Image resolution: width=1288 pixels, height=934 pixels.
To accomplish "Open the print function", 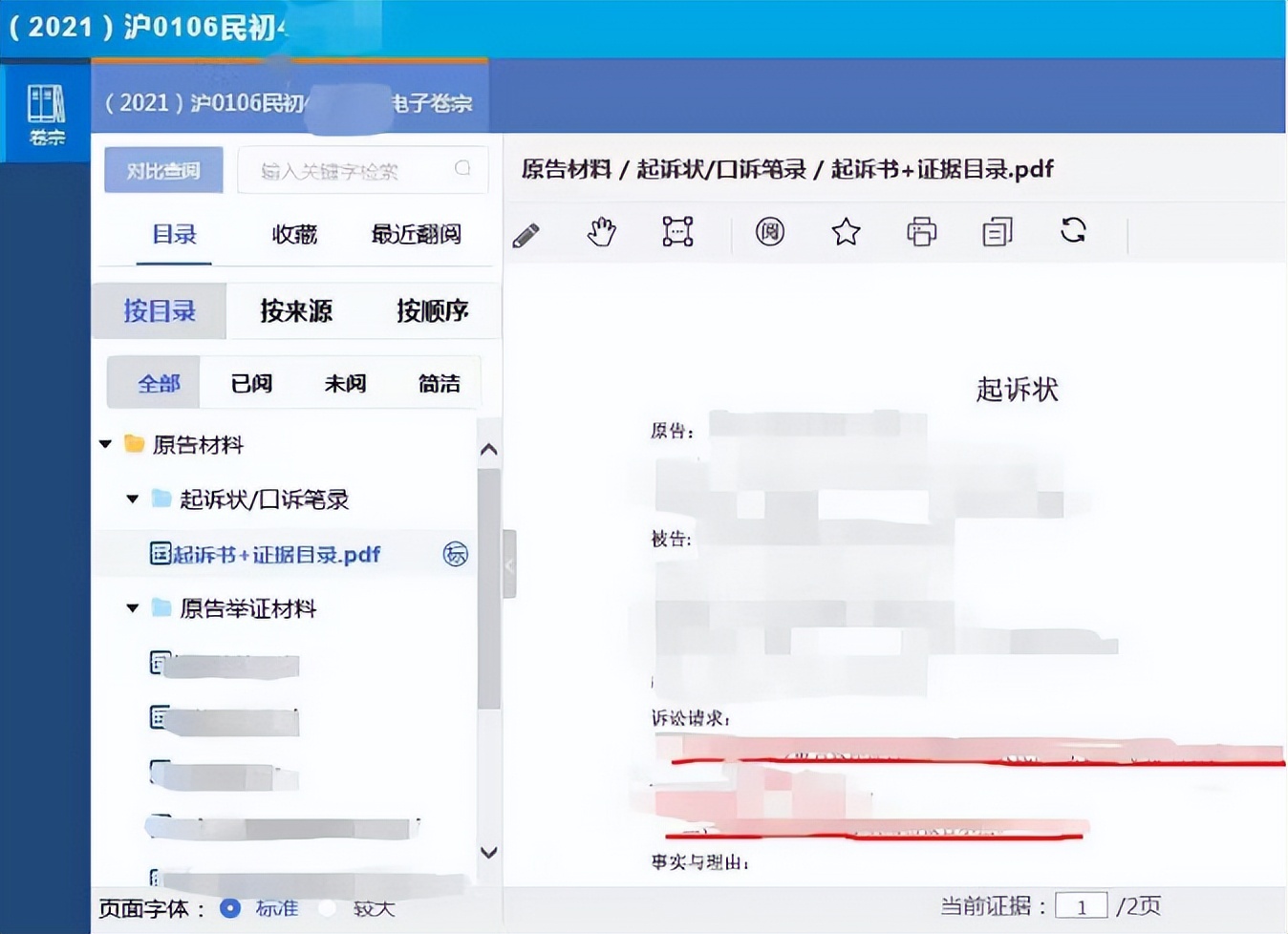I will [x=921, y=232].
